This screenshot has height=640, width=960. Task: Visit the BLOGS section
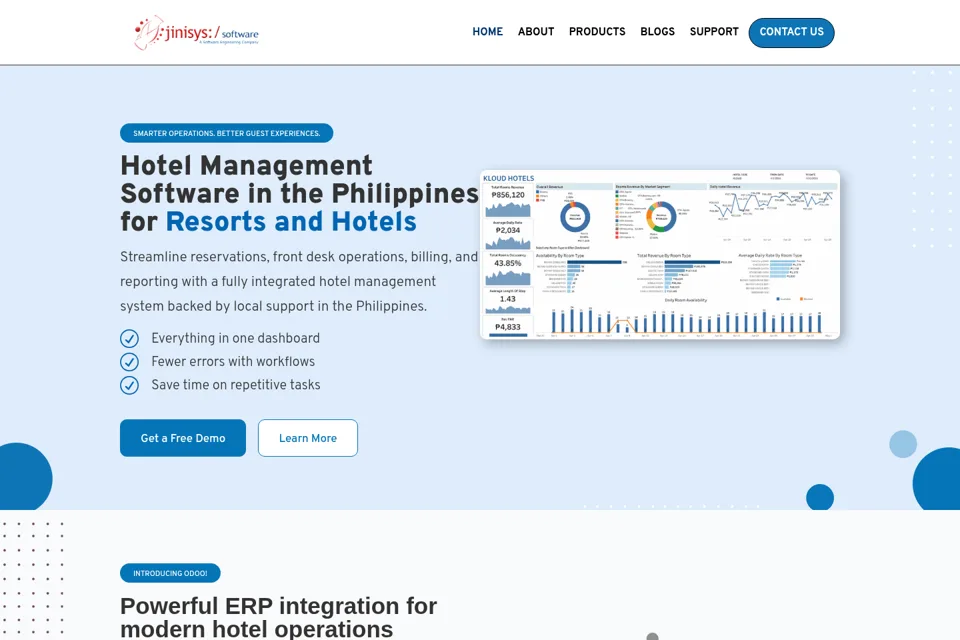click(658, 32)
